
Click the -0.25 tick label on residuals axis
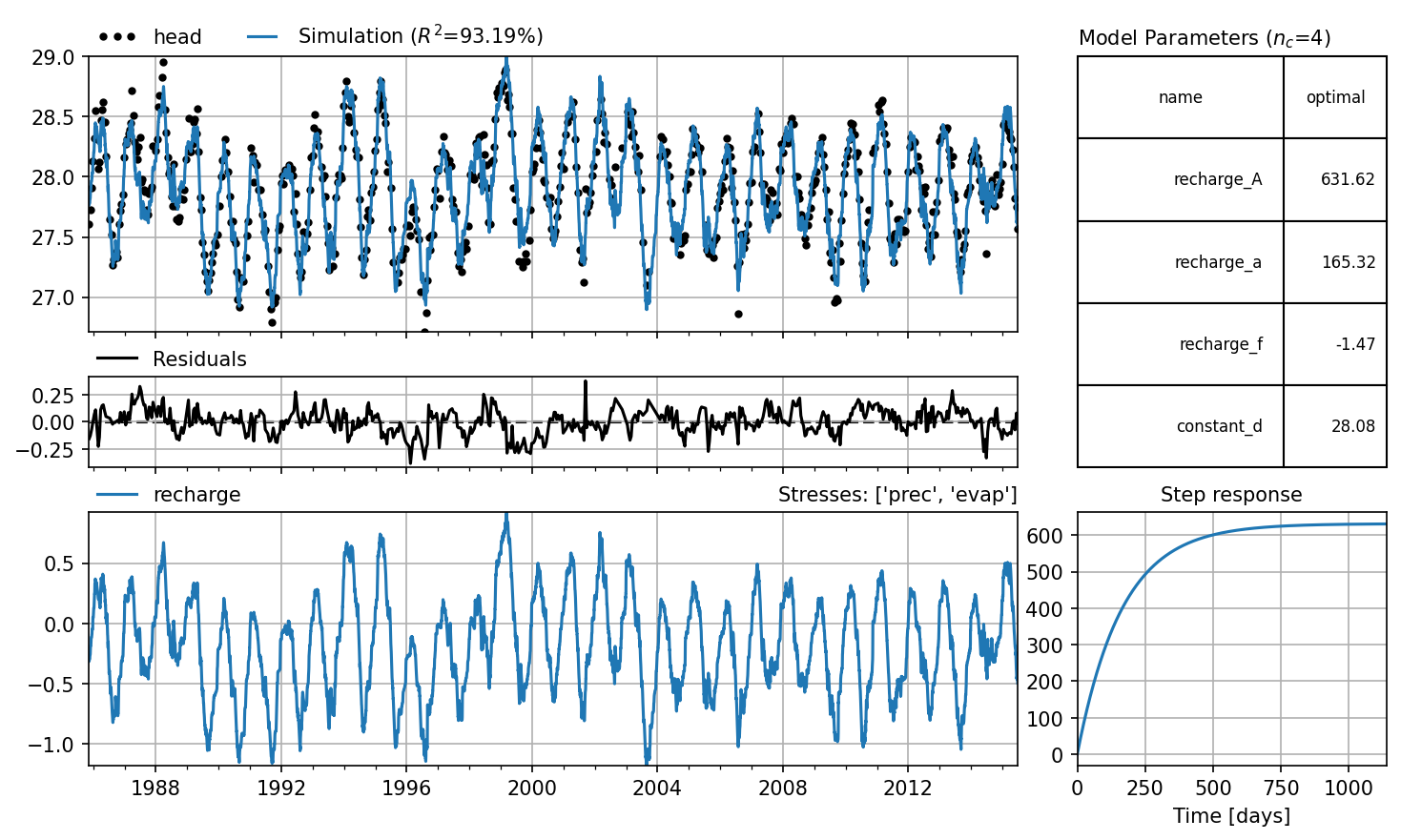[x=46, y=450]
